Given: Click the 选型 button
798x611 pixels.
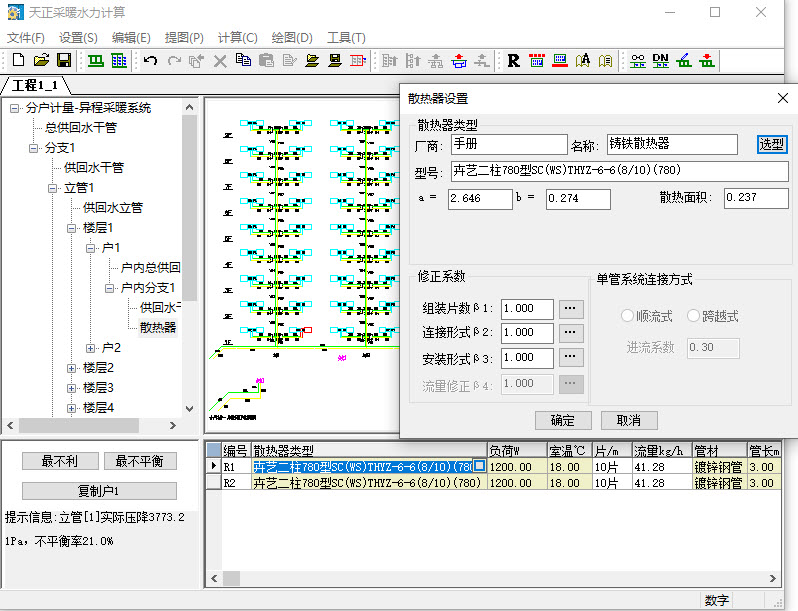Looking at the screenshot, I should 772,144.
